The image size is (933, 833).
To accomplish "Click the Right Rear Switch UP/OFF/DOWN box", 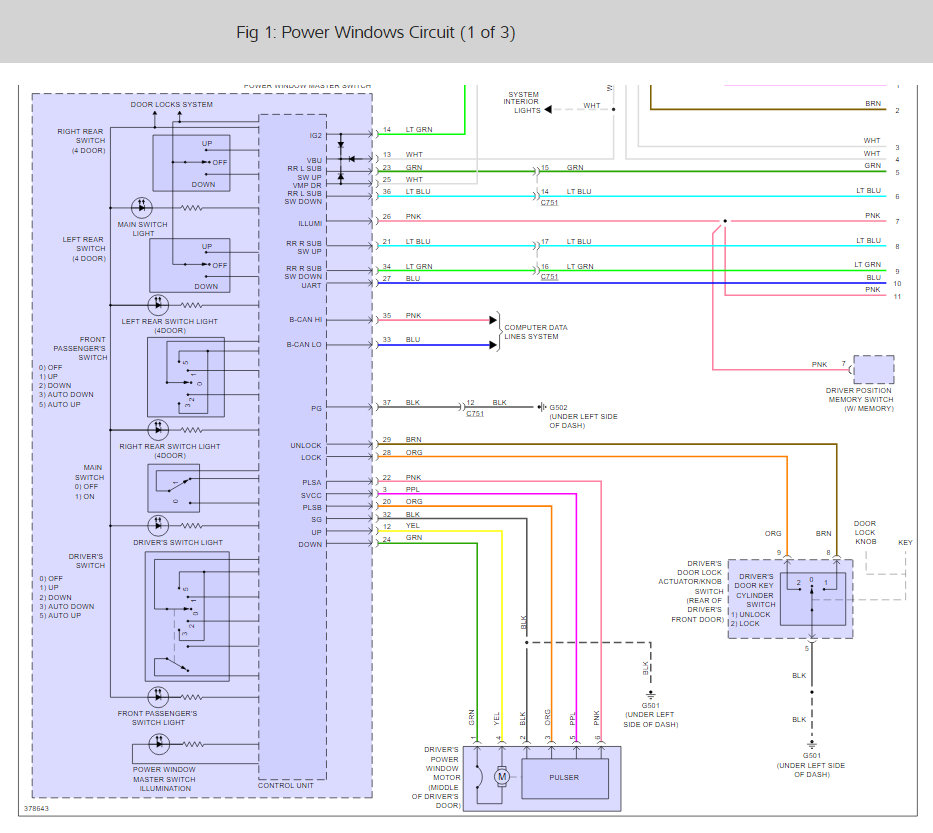I will 191,163.
